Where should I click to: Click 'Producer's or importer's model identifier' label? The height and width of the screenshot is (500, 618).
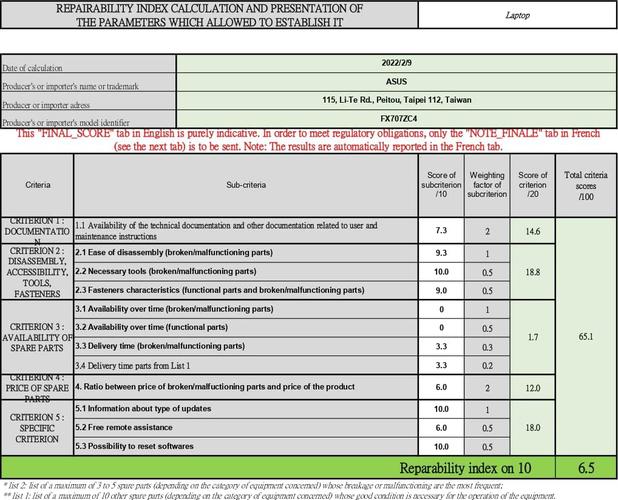pos(88,119)
